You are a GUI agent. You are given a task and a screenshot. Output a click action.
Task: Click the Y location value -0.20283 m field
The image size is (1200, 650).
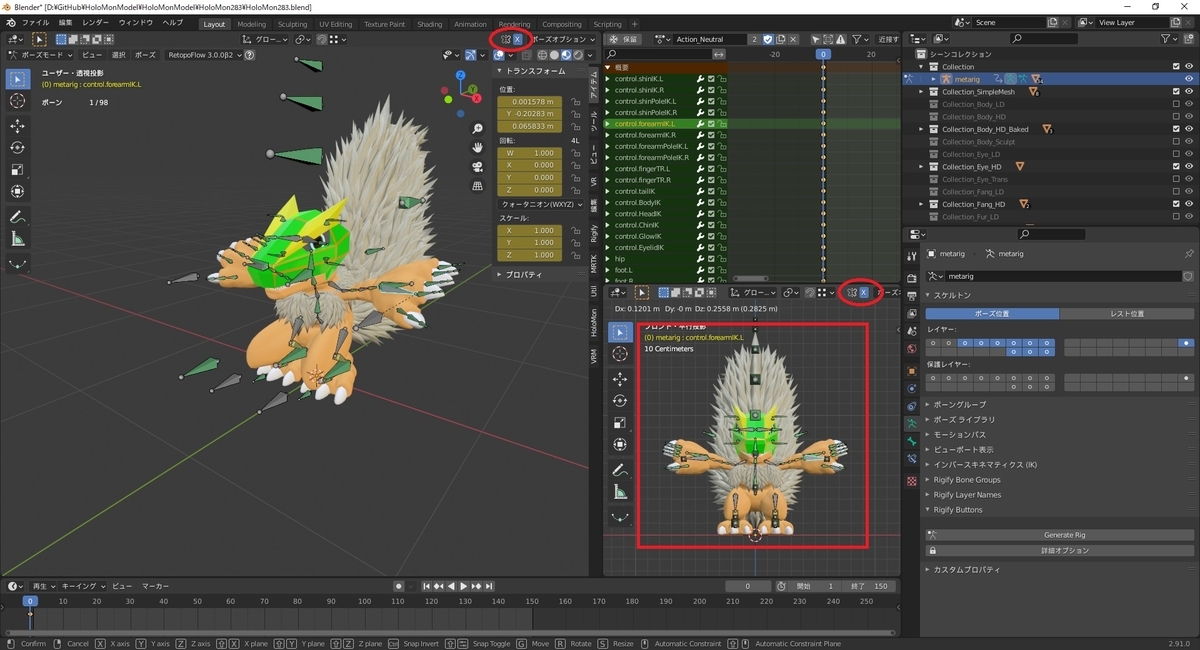(531, 115)
